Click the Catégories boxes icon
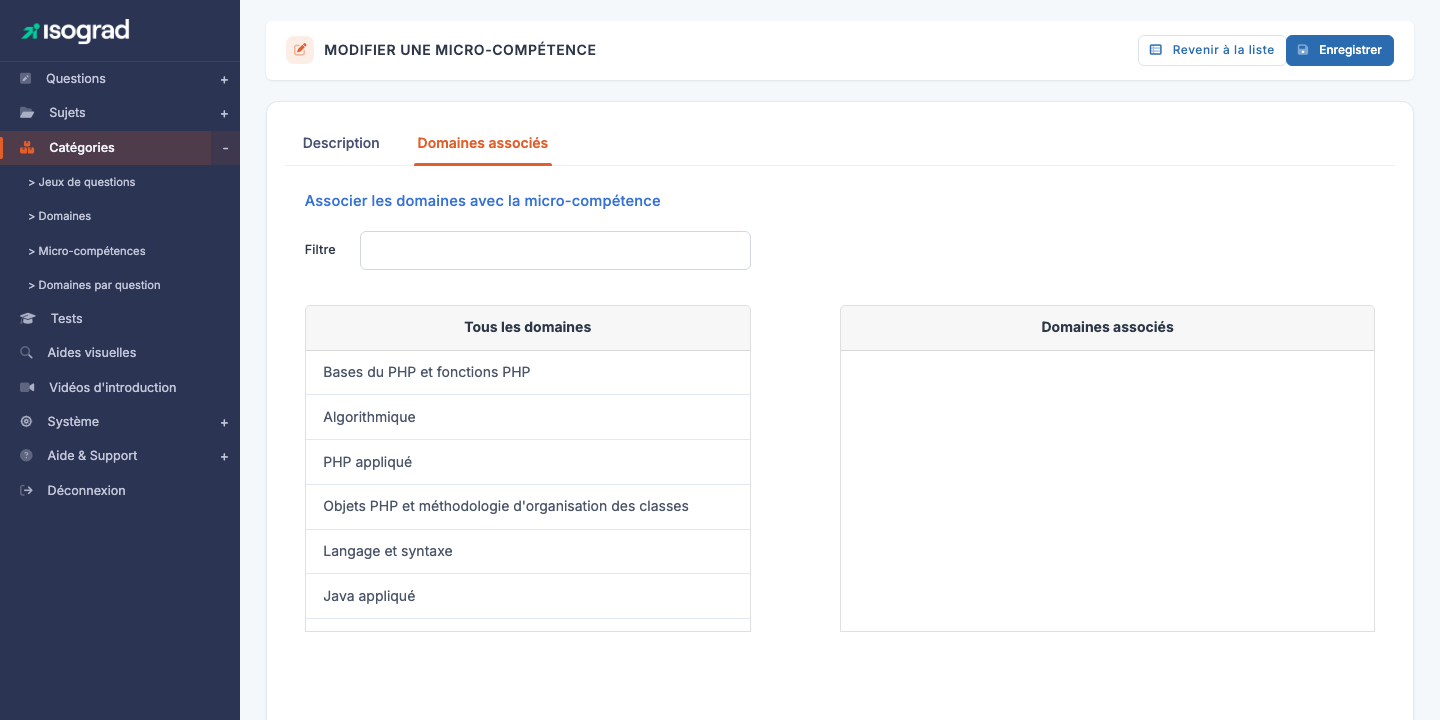Screen dimensions: 1440x720 [27, 147]
